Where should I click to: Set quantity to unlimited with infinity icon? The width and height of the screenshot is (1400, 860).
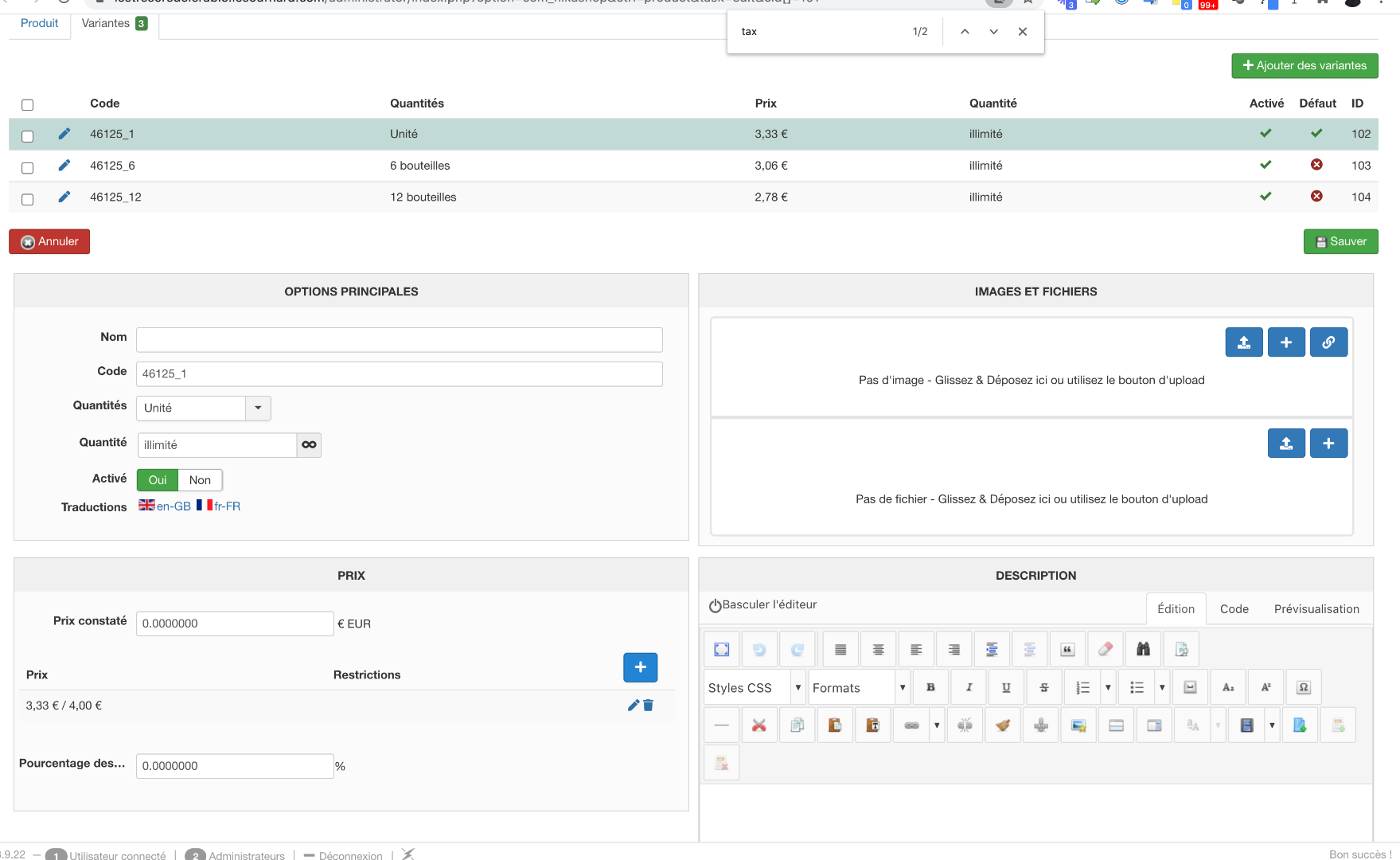click(309, 445)
